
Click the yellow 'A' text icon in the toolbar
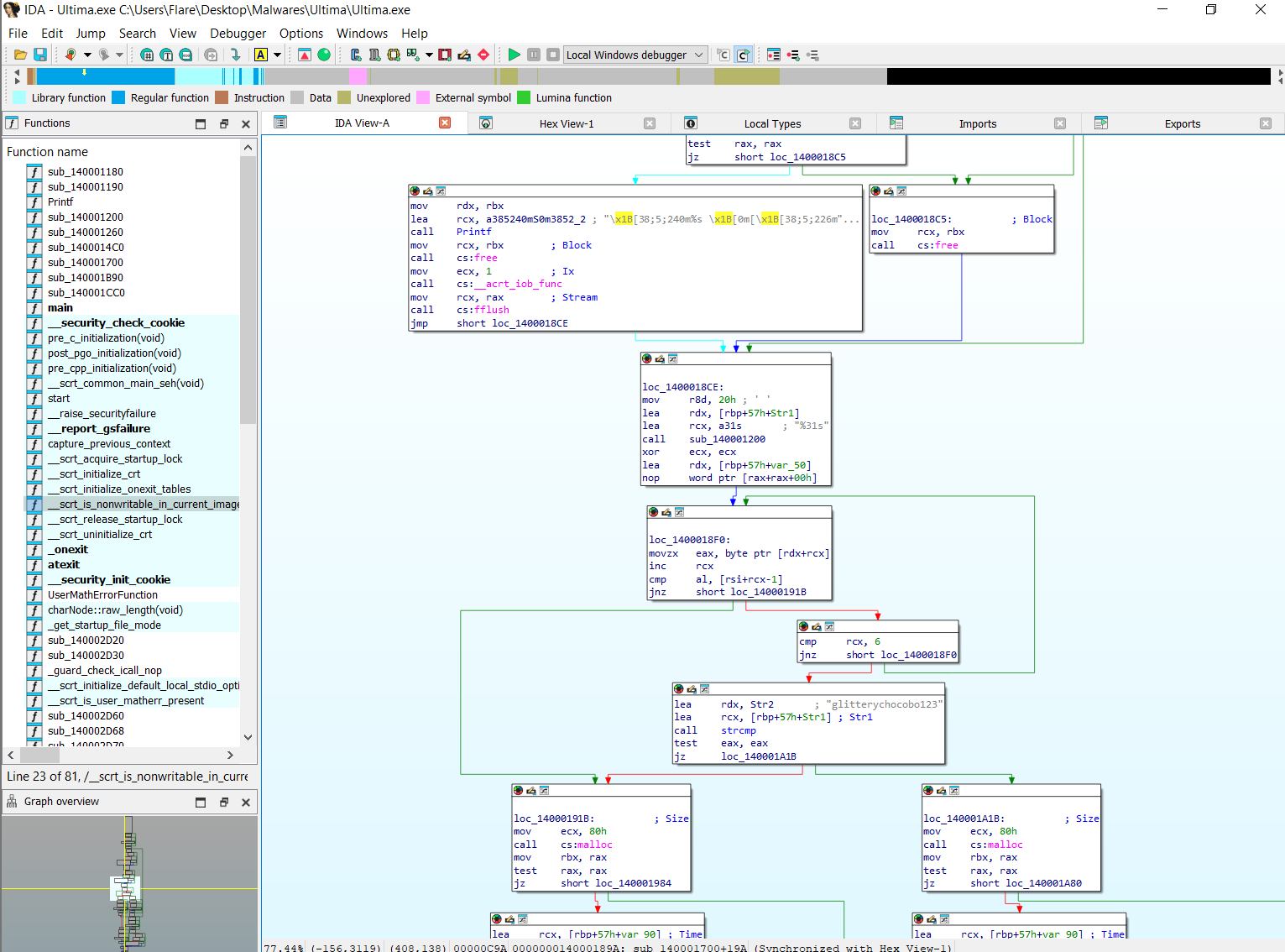[261, 55]
